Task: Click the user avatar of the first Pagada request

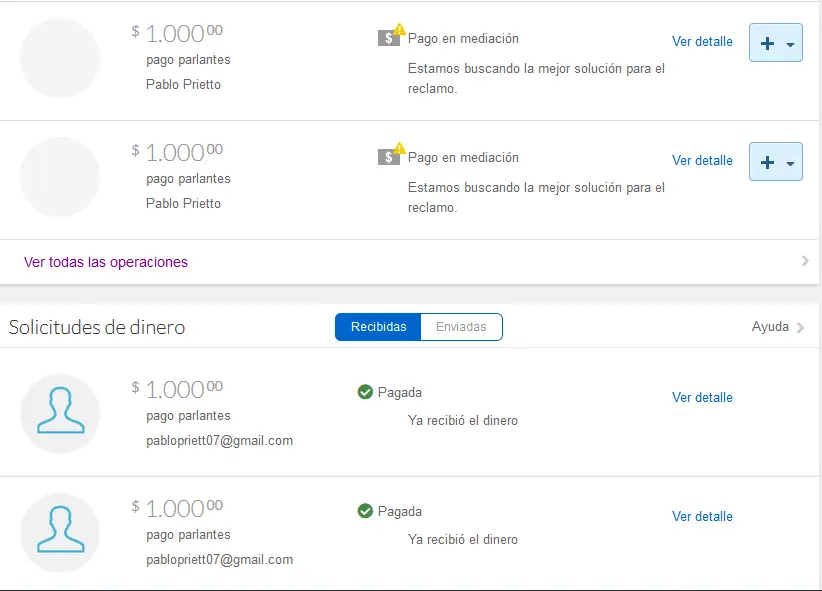Action: pyautogui.click(x=60, y=413)
